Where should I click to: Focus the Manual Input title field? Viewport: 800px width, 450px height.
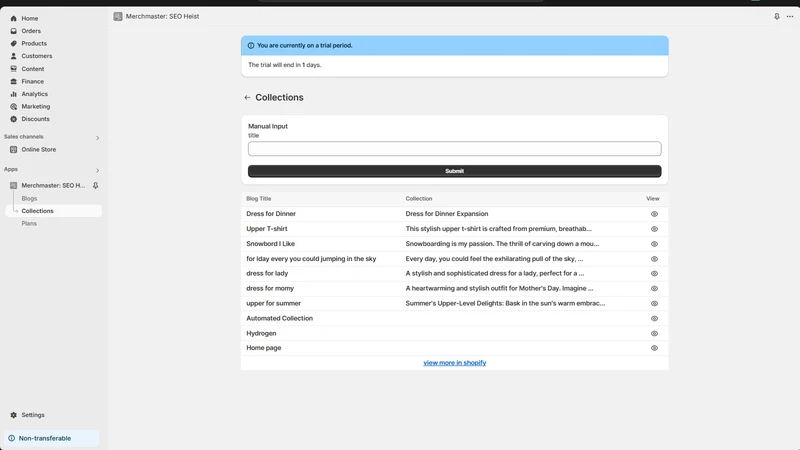pos(455,149)
